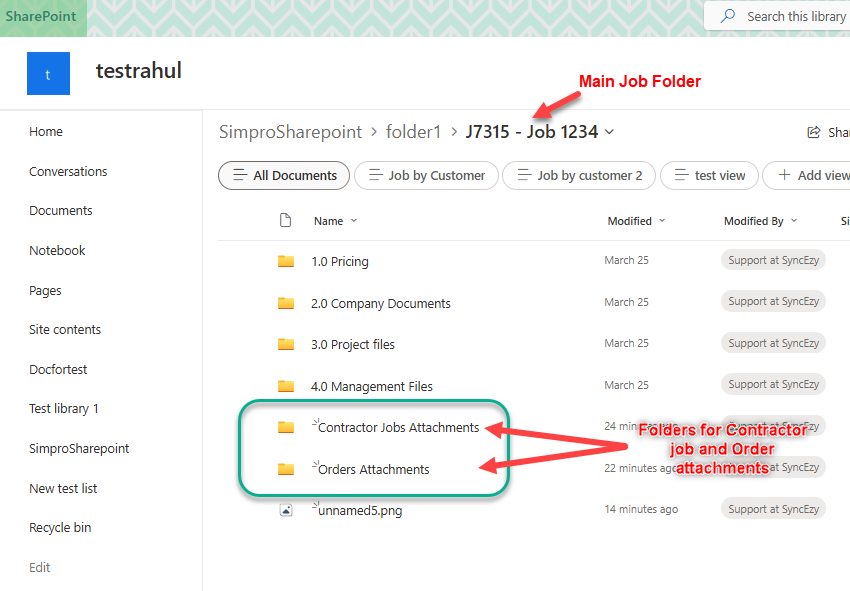This screenshot has width=850, height=591.
Task: Click the unnamed5.png image file icon
Action: (286, 510)
